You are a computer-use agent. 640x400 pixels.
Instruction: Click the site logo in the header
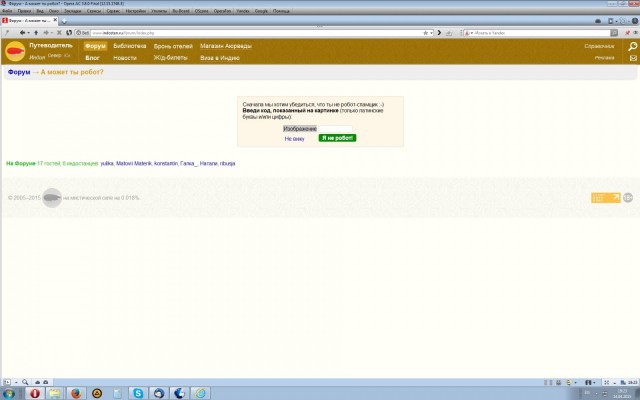pyautogui.click(x=15, y=51)
